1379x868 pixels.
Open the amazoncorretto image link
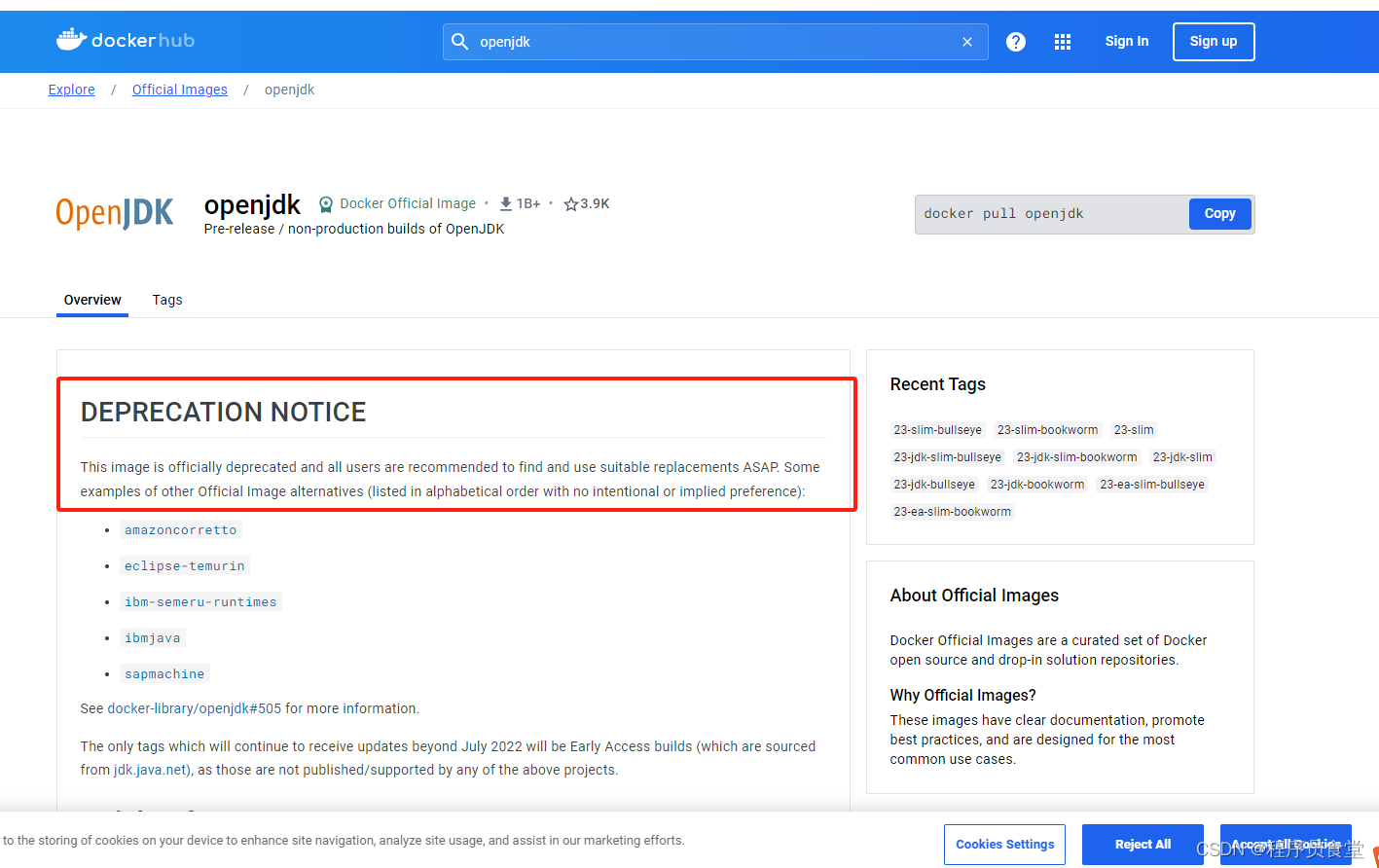(x=181, y=530)
